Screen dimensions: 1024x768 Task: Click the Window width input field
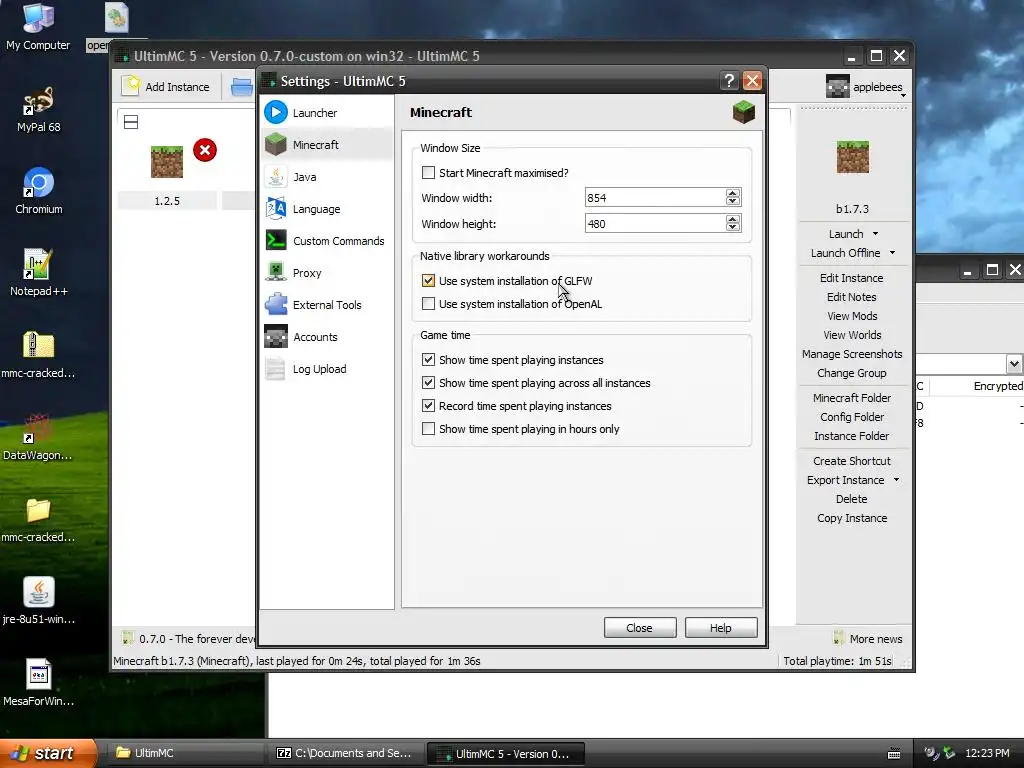(x=655, y=198)
